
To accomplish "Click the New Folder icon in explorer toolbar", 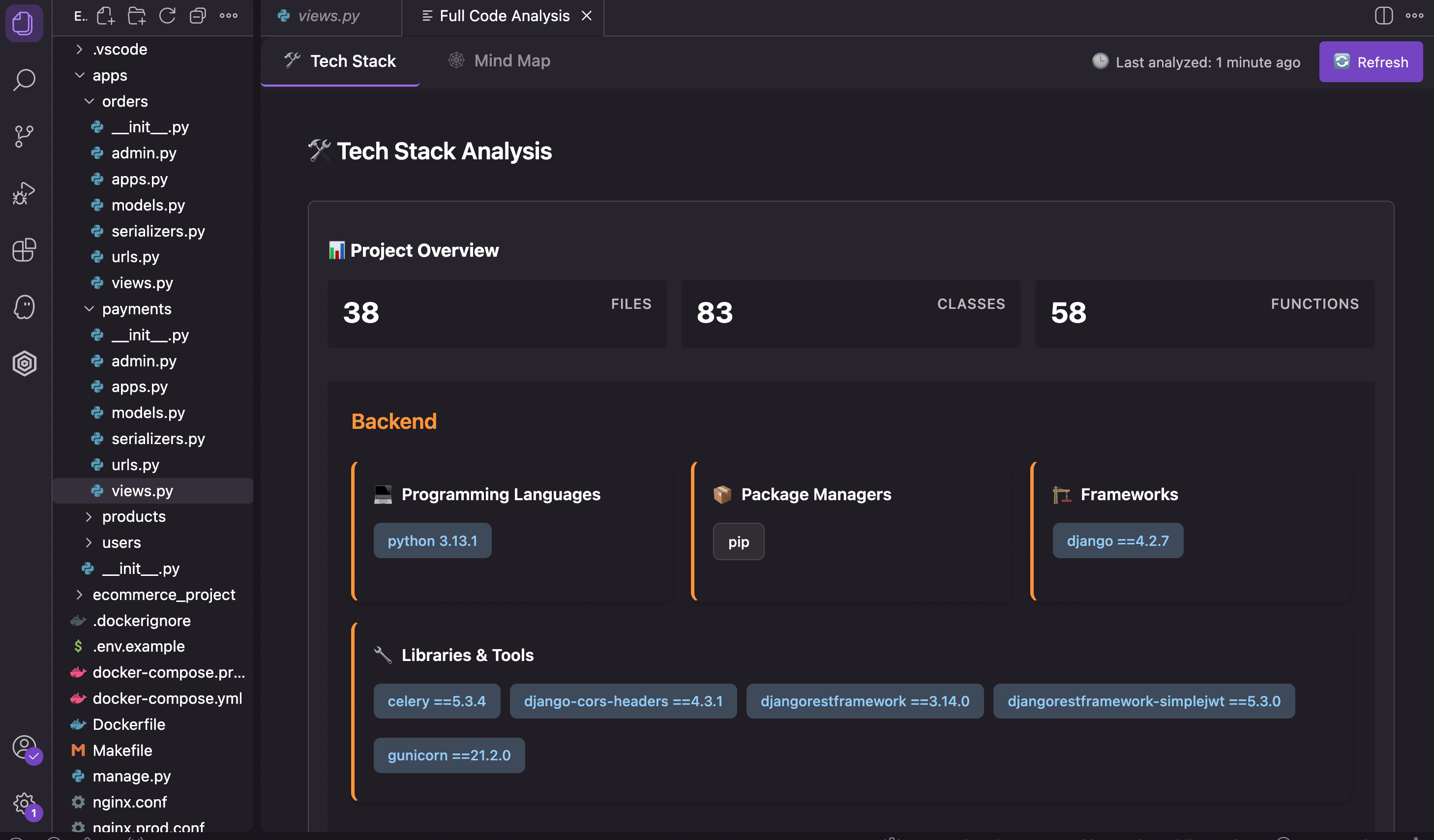I will tap(137, 16).
